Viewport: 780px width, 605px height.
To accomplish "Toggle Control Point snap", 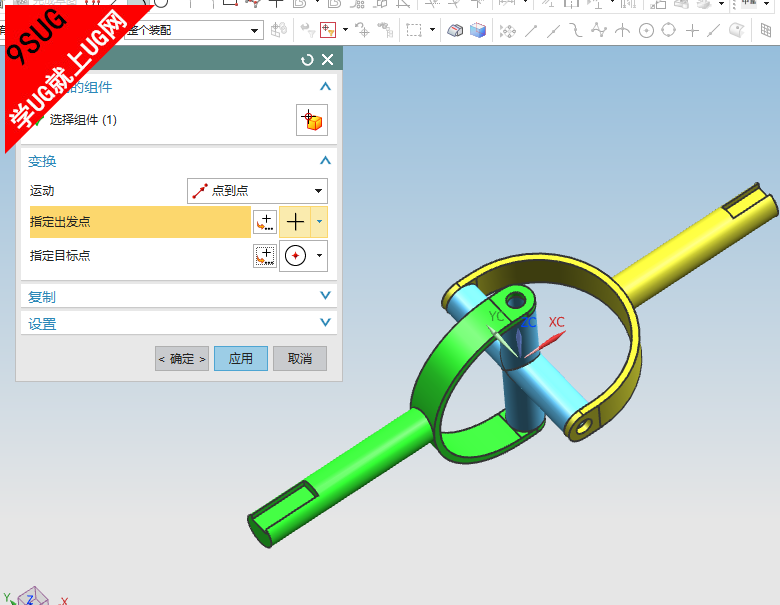I will (576, 30).
